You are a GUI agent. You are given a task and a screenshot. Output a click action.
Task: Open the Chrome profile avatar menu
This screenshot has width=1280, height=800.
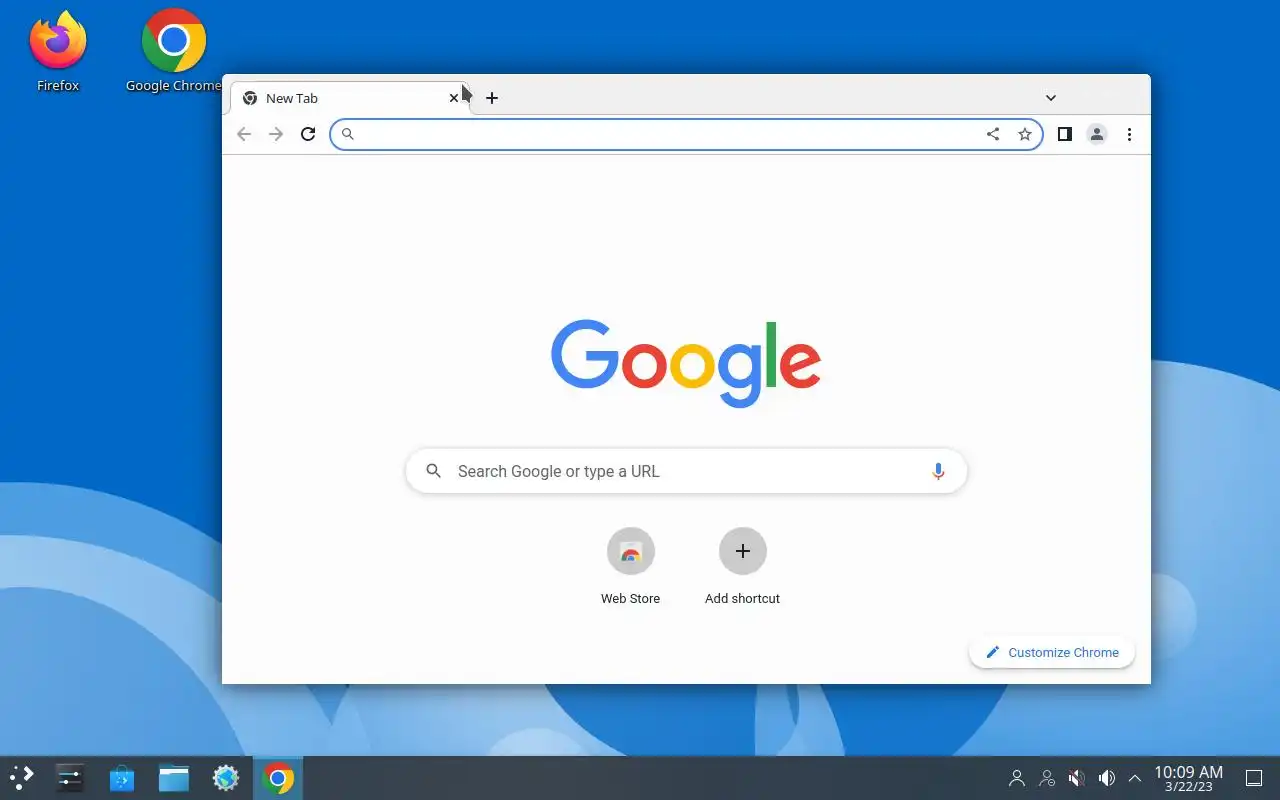pyautogui.click(x=1097, y=134)
